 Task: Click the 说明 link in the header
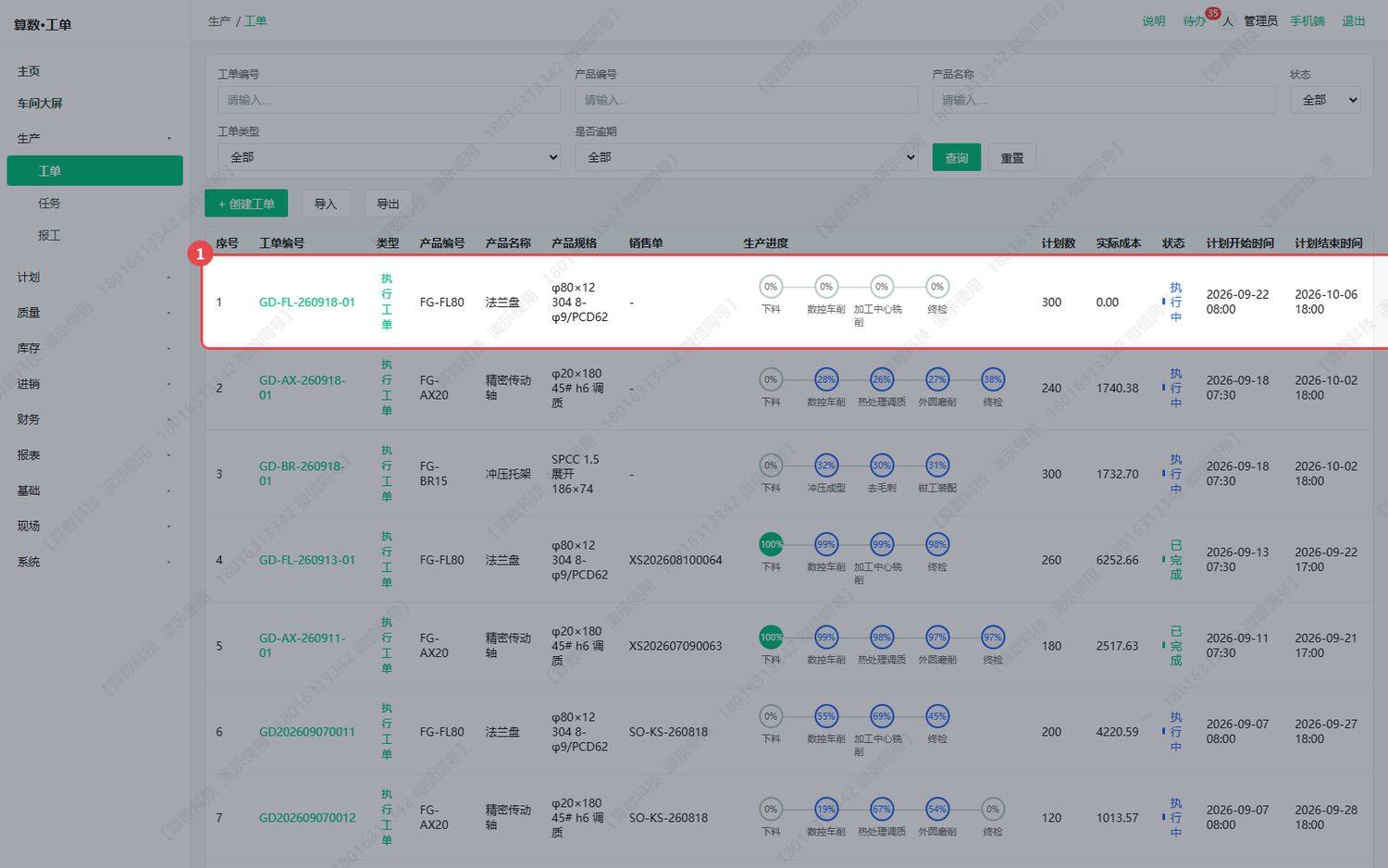1154,21
